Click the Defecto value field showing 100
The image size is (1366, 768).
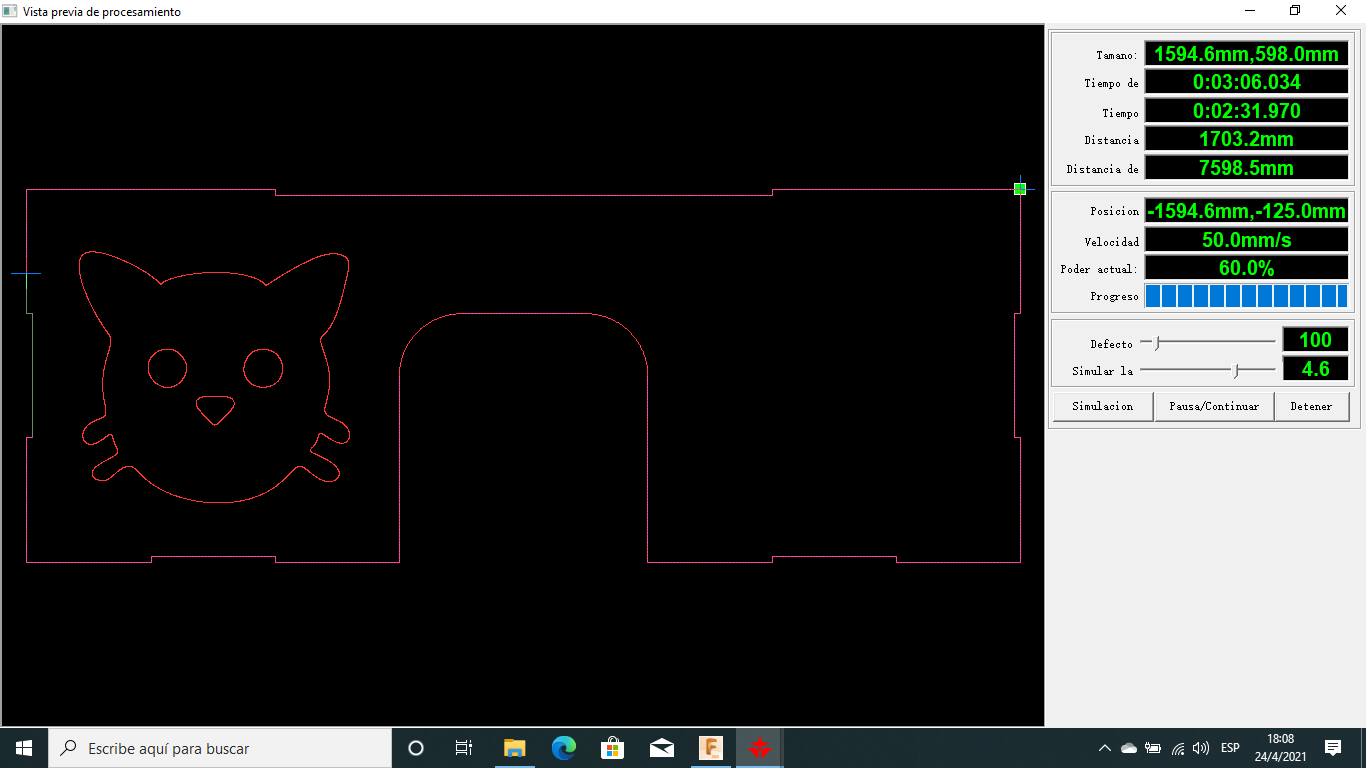1315,340
